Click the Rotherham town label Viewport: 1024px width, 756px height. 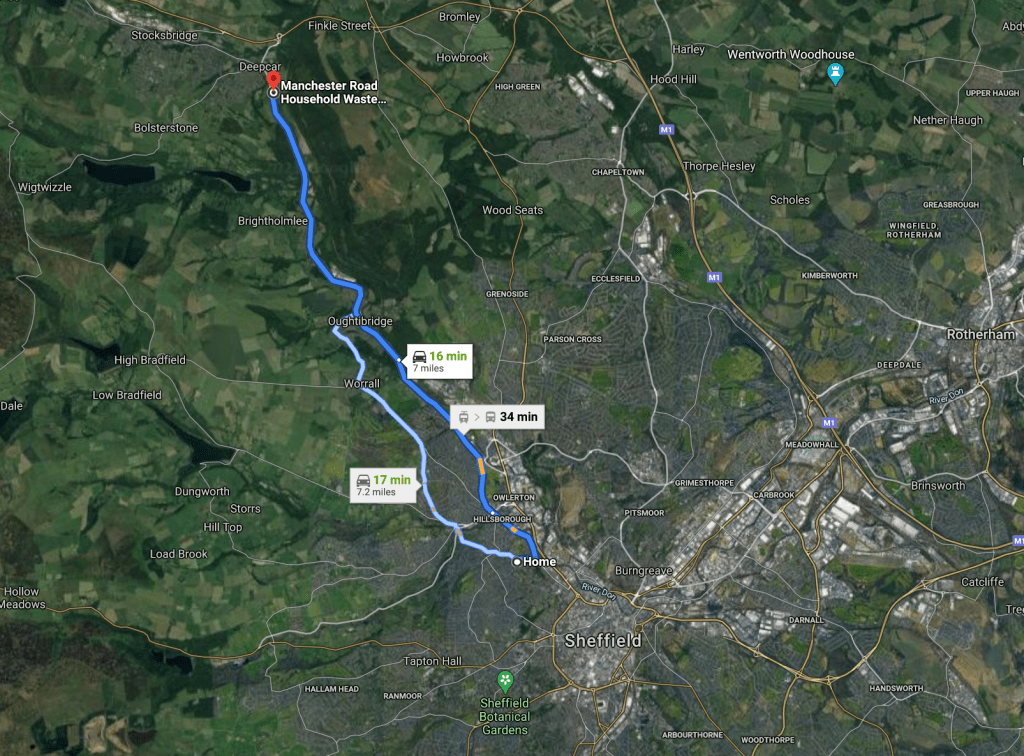tap(981, 334)
